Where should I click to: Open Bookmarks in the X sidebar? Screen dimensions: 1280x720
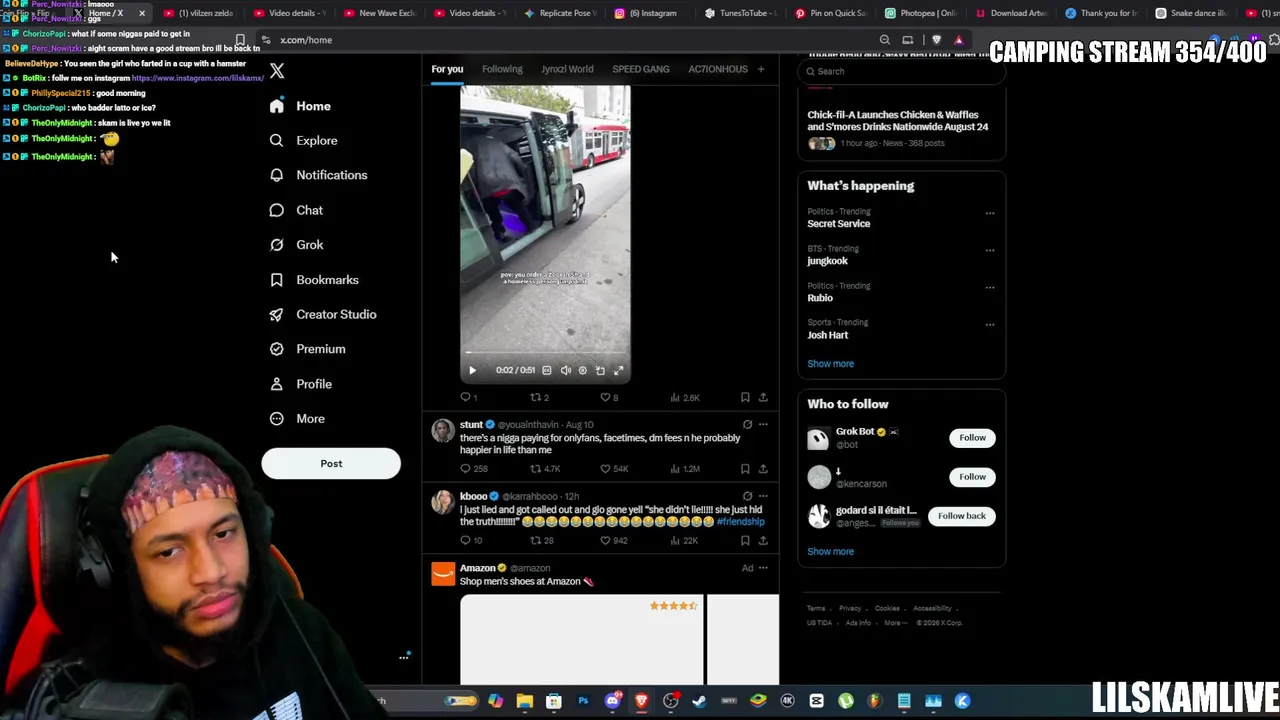[313, 280]
